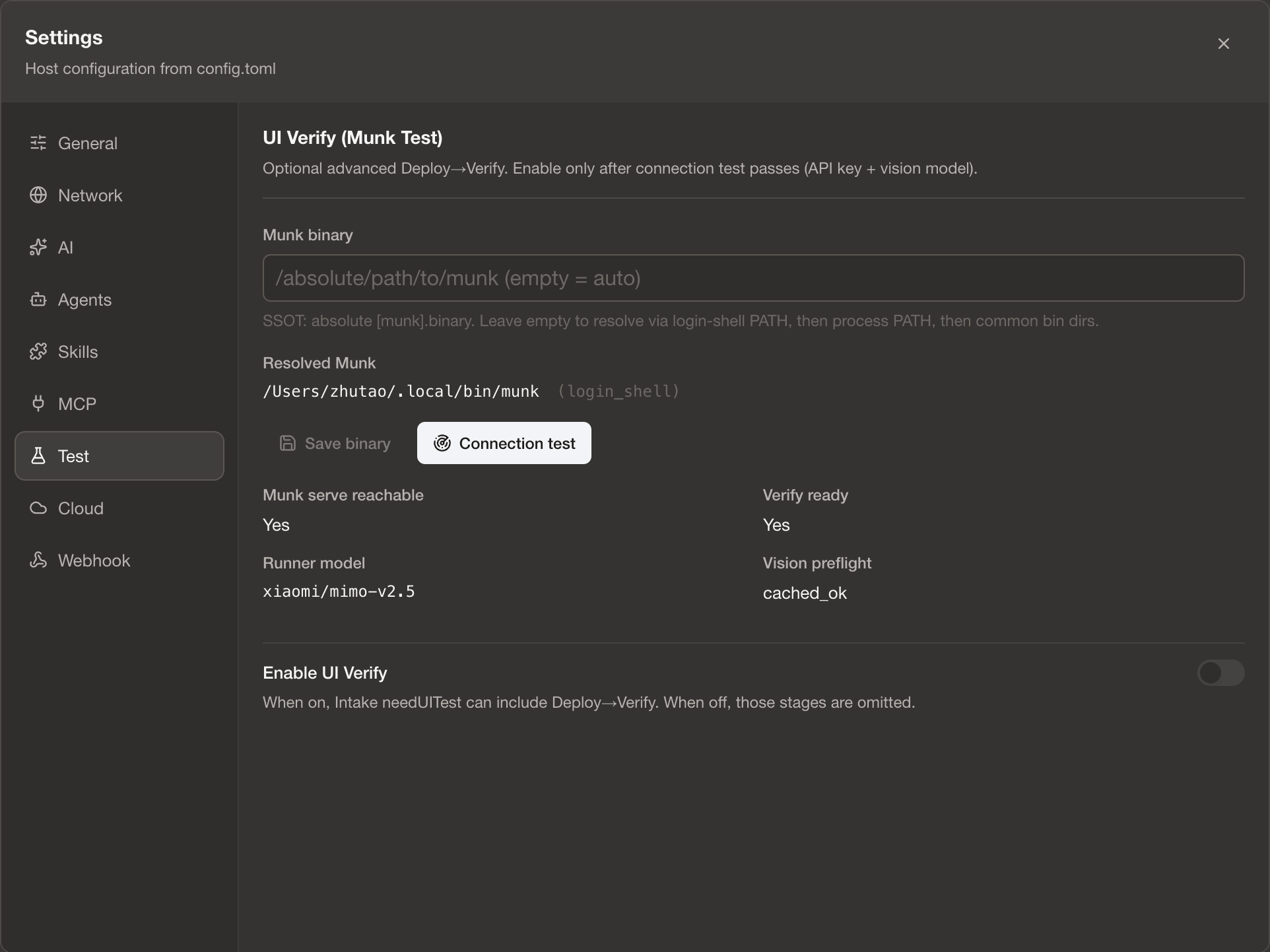Viewport: 1270px width, 952px height.
Task: Click the Resolved Munk label
Action: pyautogui.click(x=319, y=363)
